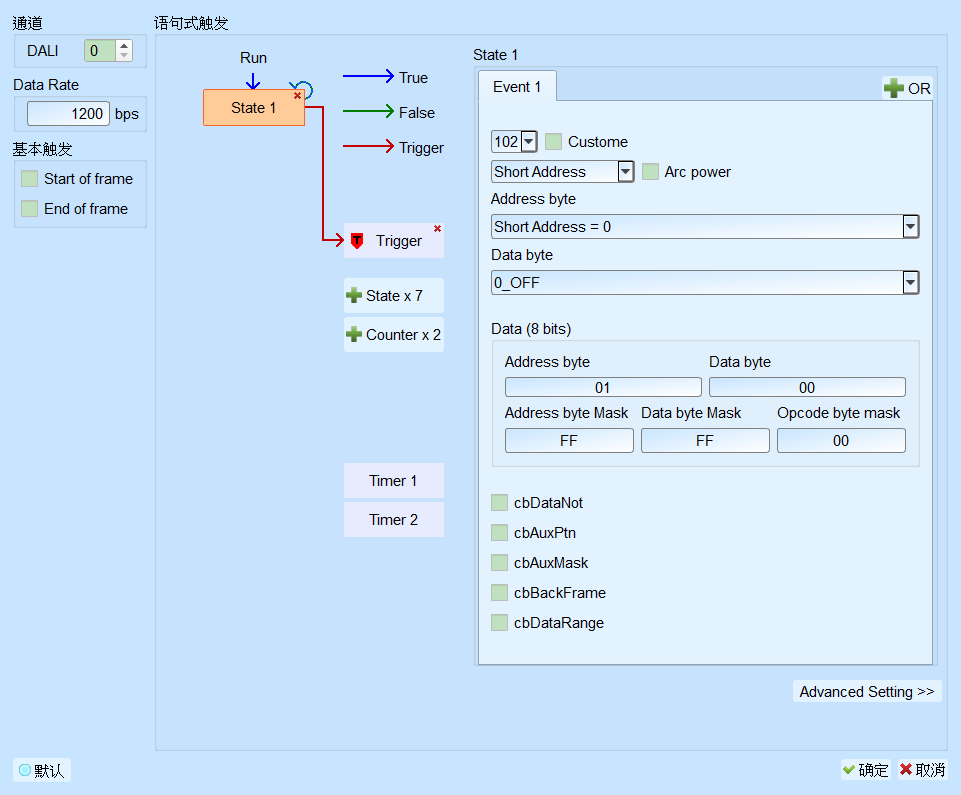Click the green check icon to confirm (确定)

click(x=849, y=769)
